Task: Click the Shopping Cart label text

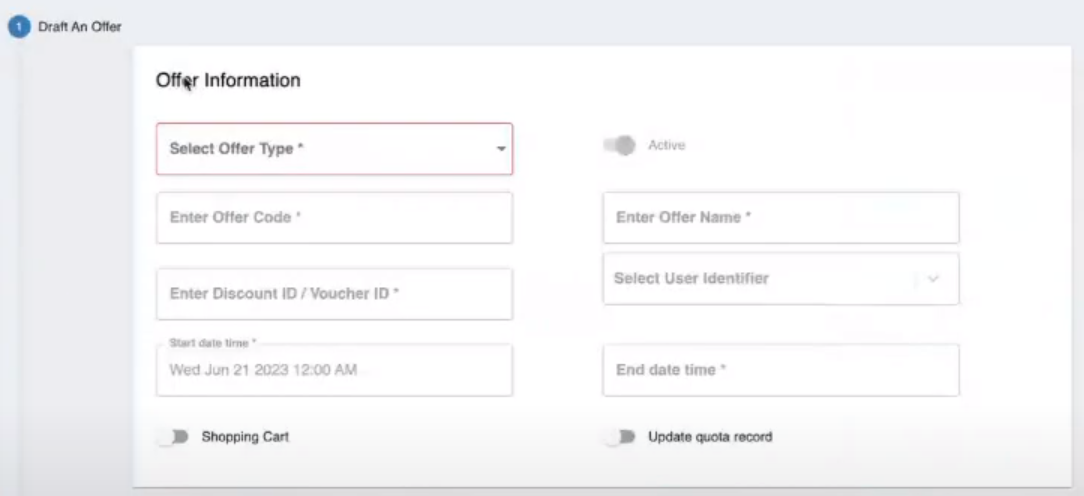Action: 245,437
